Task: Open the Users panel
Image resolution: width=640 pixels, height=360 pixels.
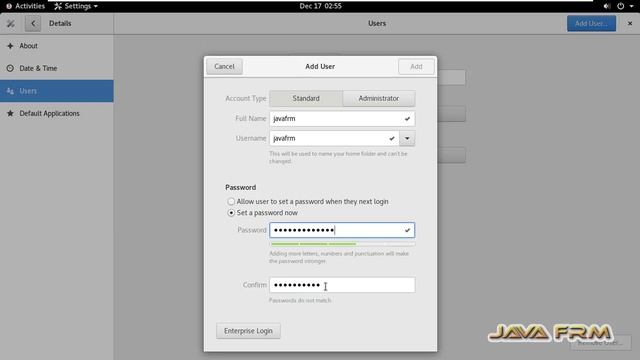Action: pyautogui.click(x=57, y=91)
